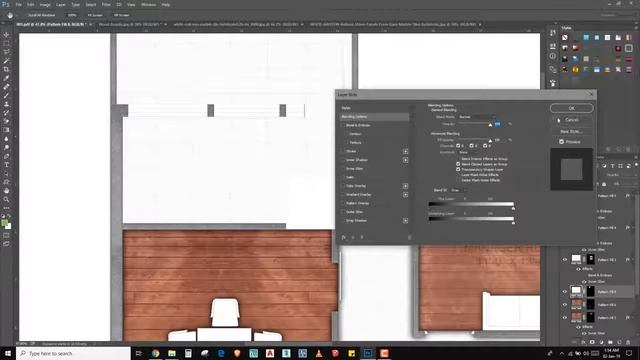Select the Dodge tool
This screenshot has width=640, height=360.
[6, 147]
